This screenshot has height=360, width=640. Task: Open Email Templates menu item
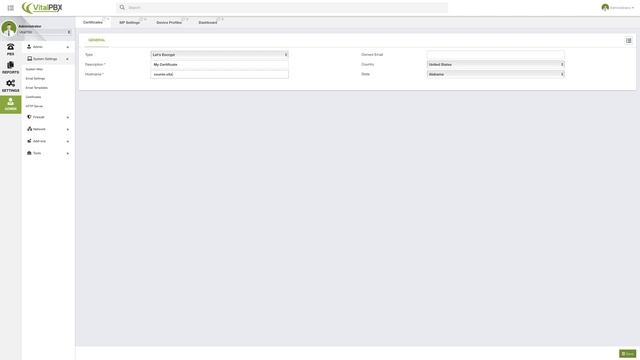37,88
